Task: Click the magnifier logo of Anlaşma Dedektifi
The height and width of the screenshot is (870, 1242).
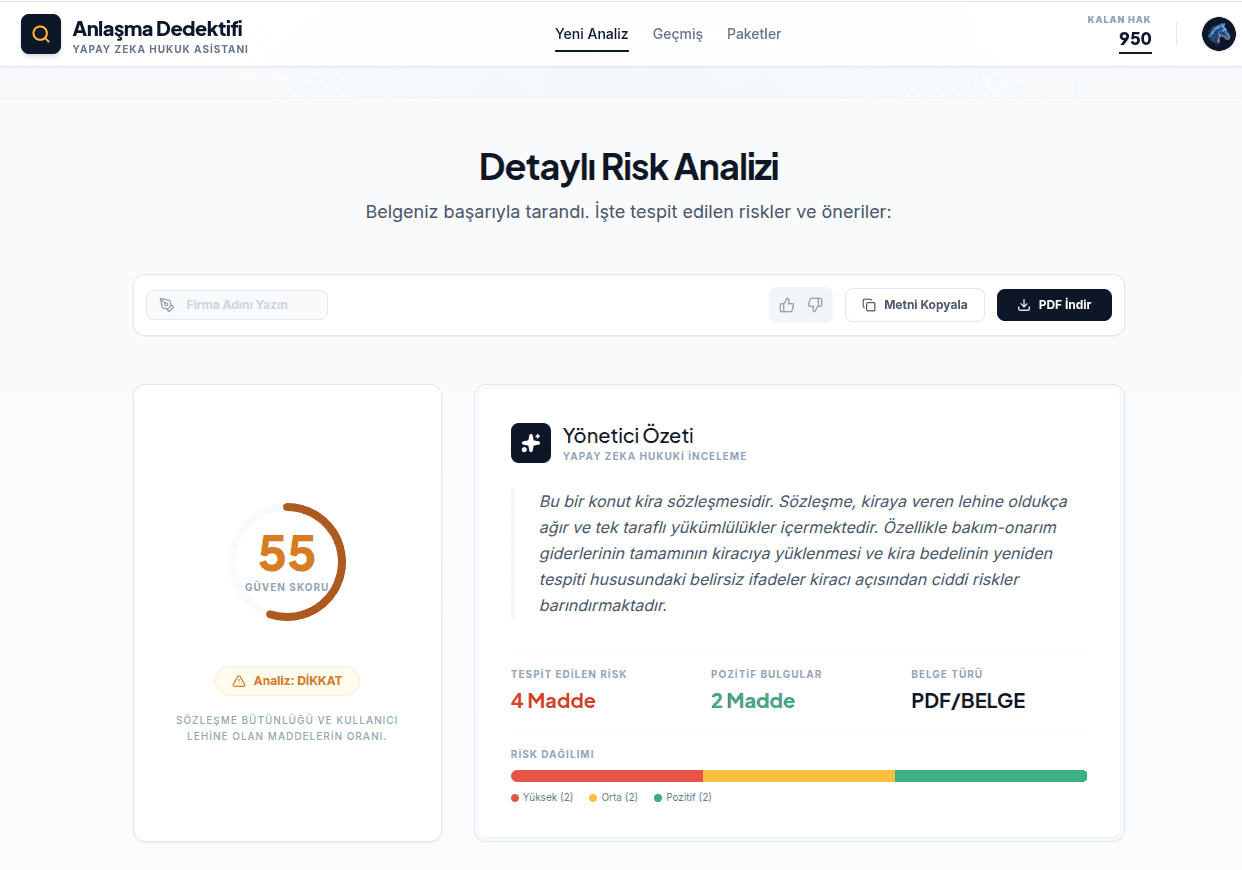Action: pyautogui.click(x=41, y=34)
